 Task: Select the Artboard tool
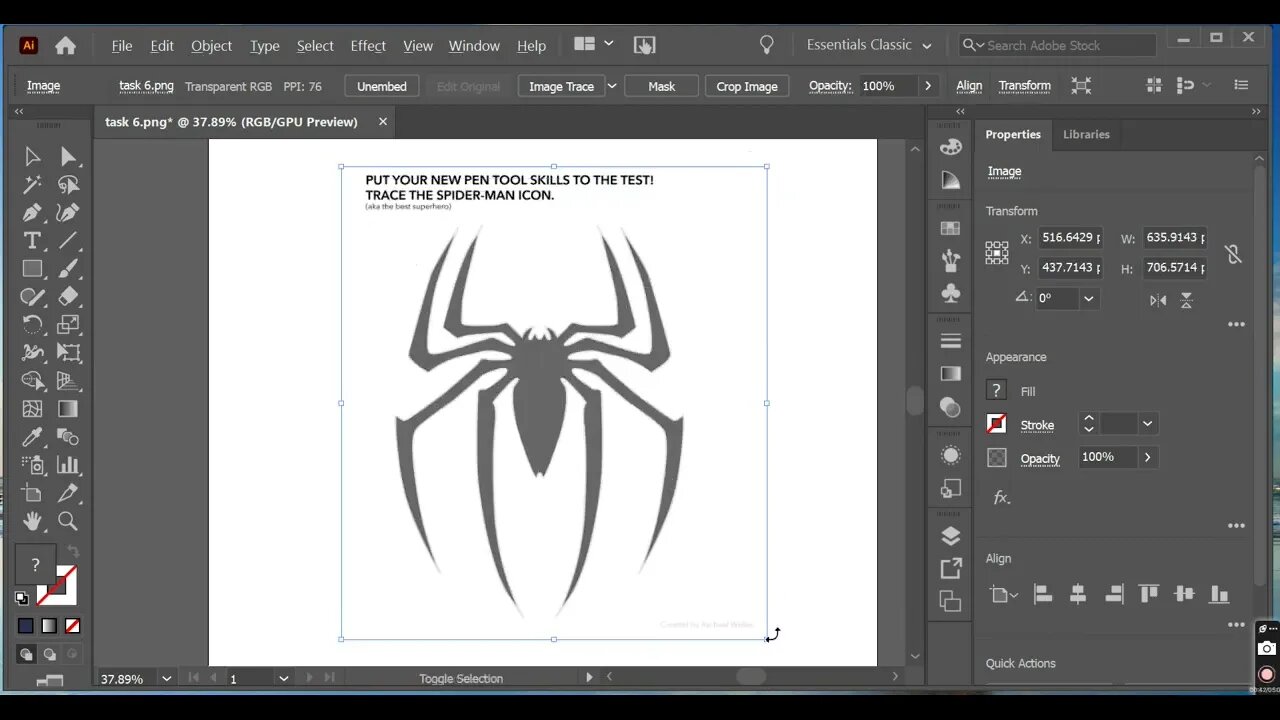click(32, 493)
